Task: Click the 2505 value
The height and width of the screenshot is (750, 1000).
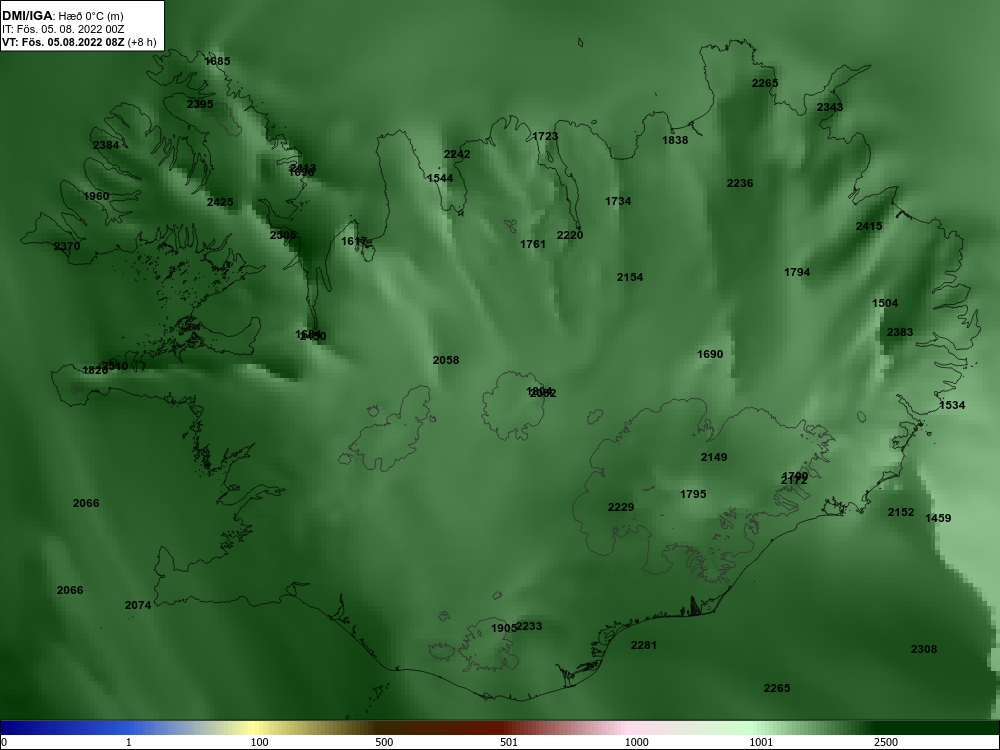Action: 283,235
